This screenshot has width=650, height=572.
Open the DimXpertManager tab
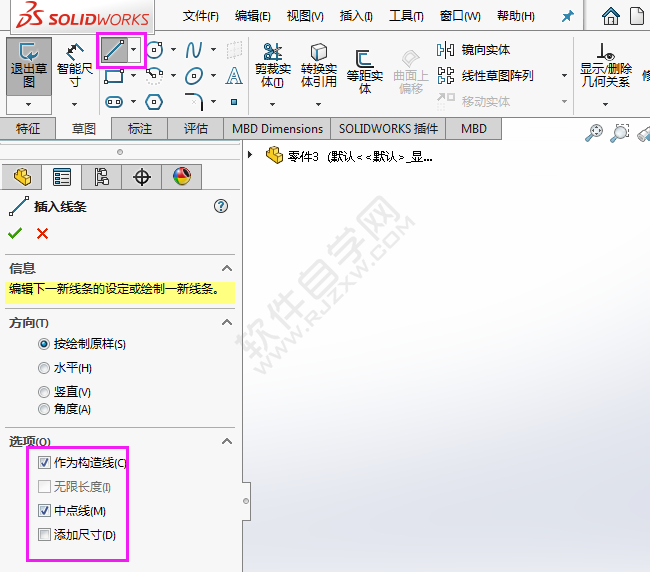[x=141, y=177]
